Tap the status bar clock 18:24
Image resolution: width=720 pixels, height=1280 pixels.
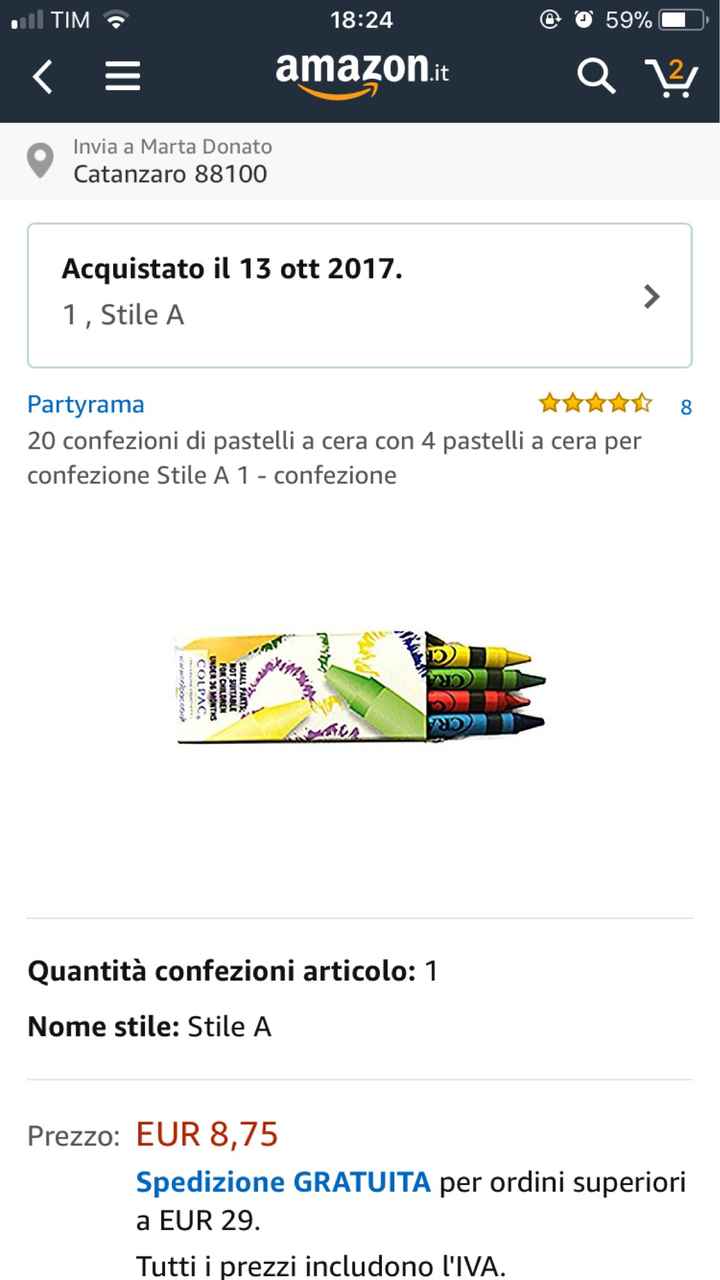click(x=361, y=20)
